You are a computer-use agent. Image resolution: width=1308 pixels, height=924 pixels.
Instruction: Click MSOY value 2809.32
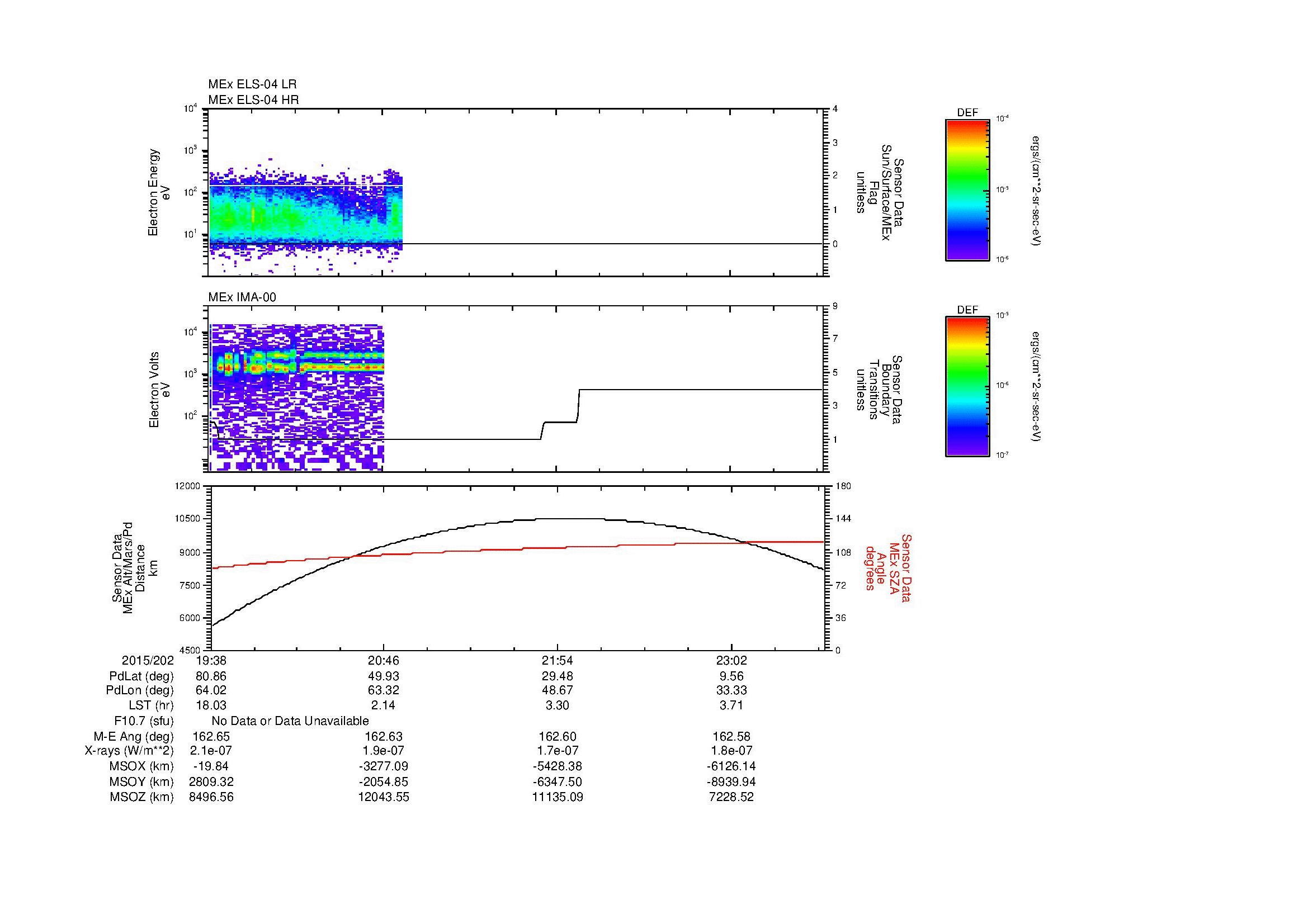pyautogui.click(x=211, y=781)
